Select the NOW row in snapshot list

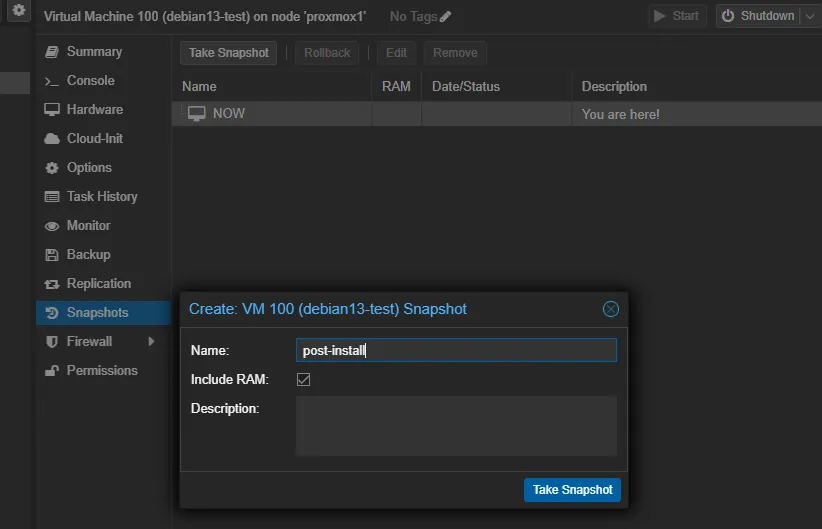[x=496, y=114]
